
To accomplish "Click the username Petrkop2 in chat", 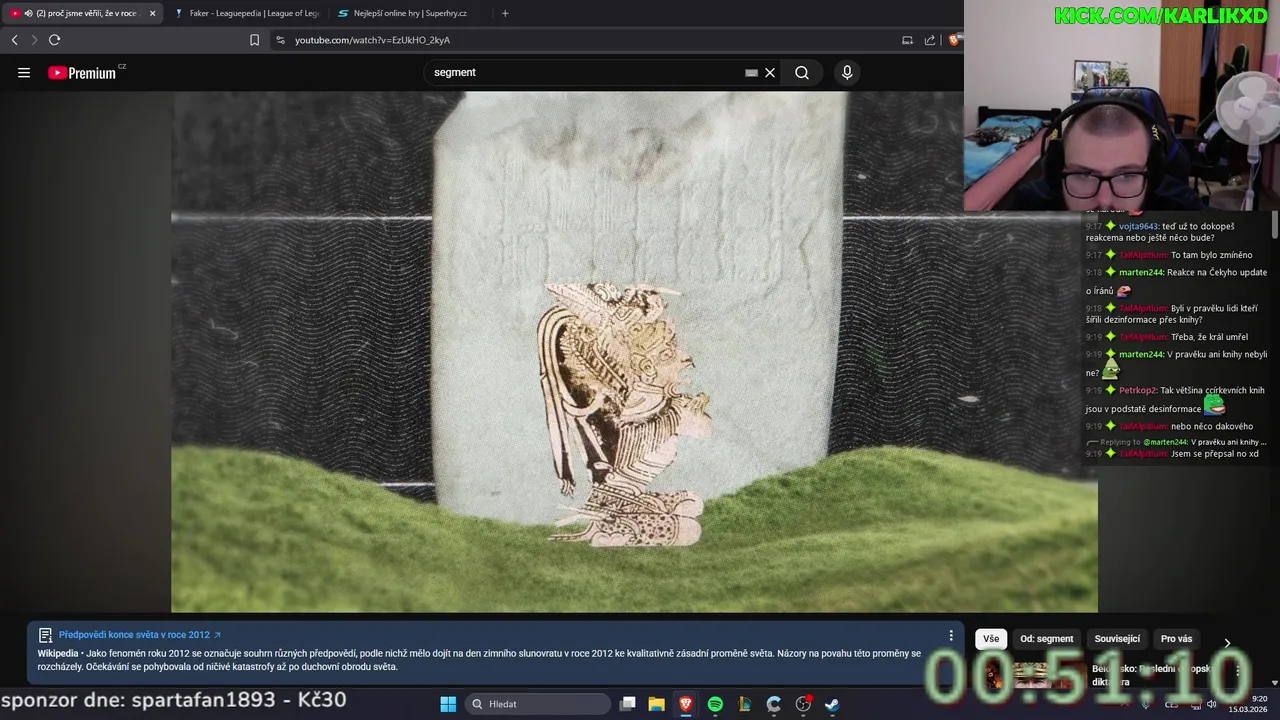I will click(x=1137, y=390).
